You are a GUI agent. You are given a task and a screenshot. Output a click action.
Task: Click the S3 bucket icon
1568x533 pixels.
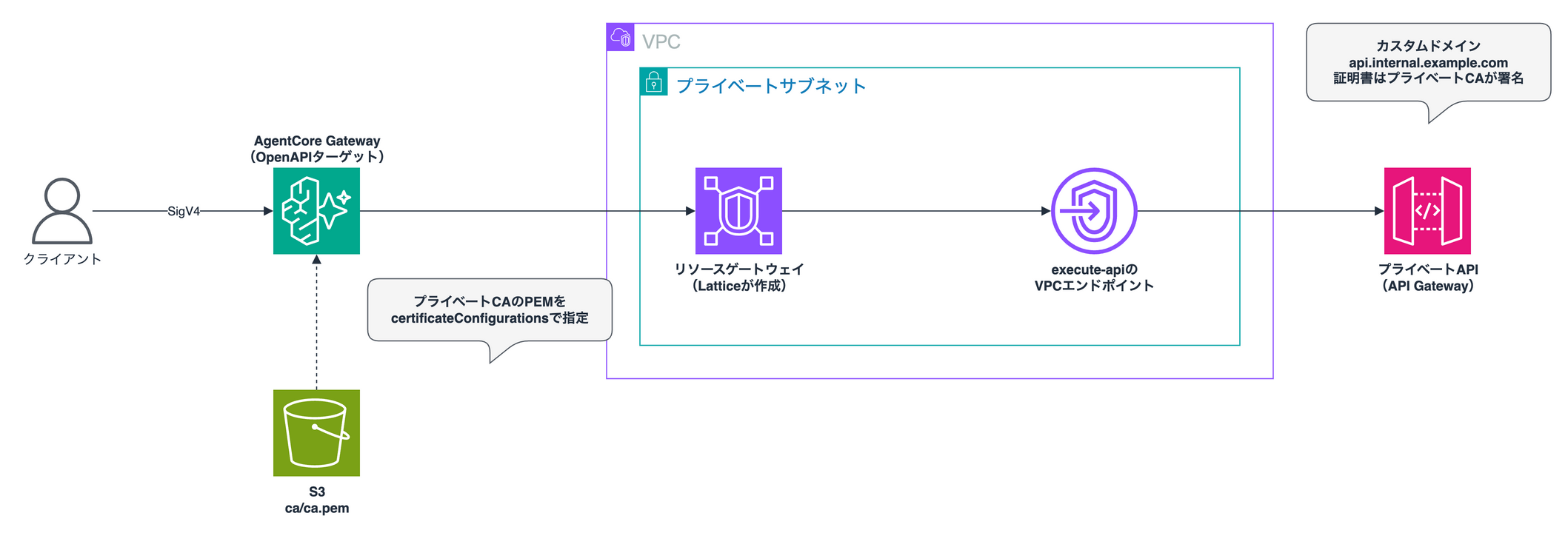[316, 433]
